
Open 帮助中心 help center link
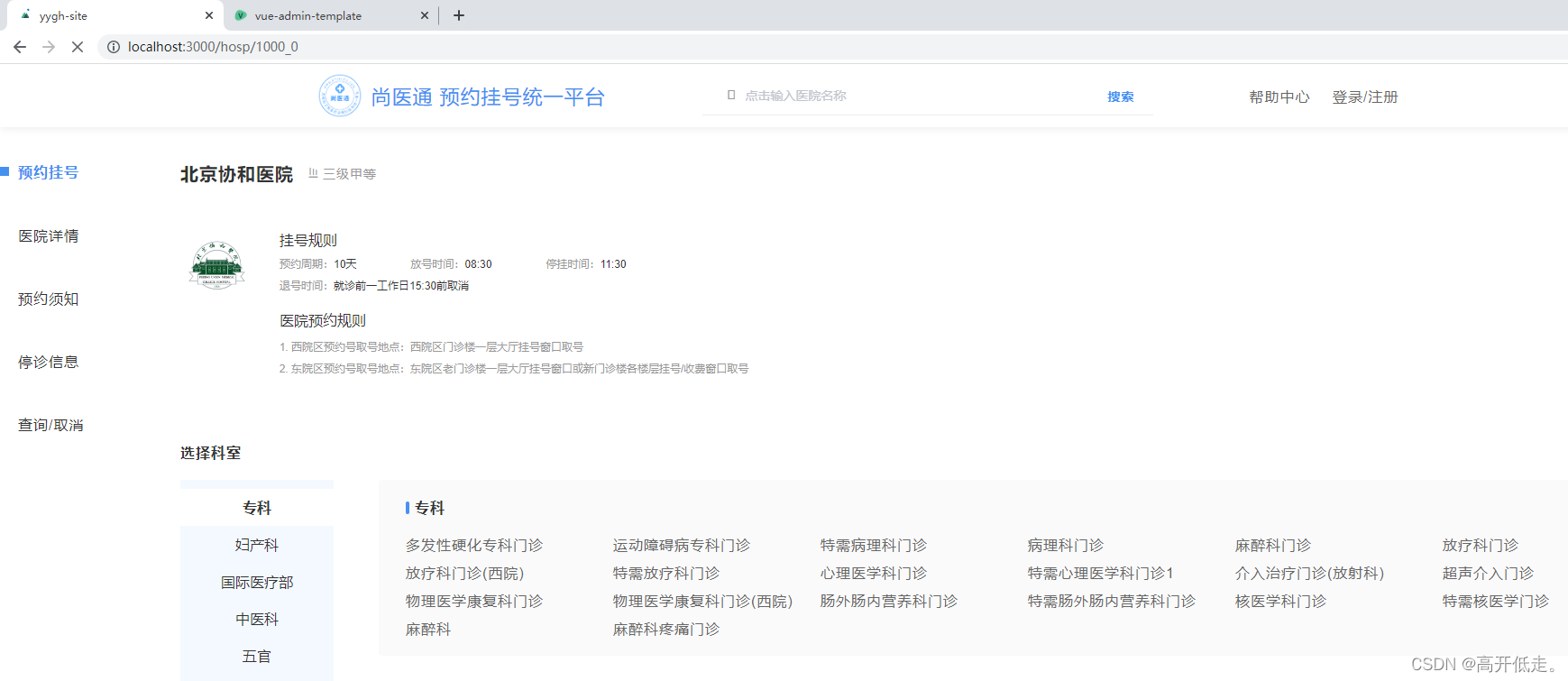(x=1279, y=97)
